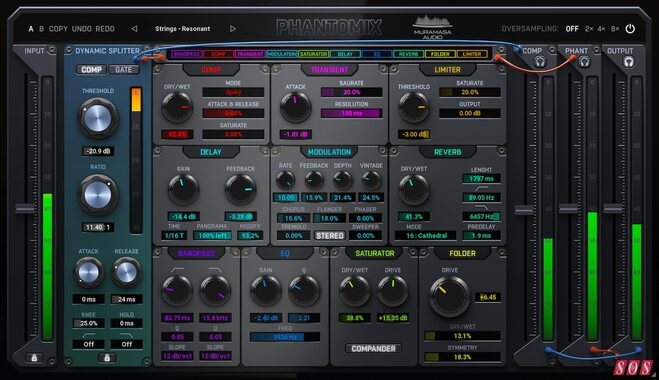Select the LIMITER tab in the chain
659x380 pixels.
[472, 54]
